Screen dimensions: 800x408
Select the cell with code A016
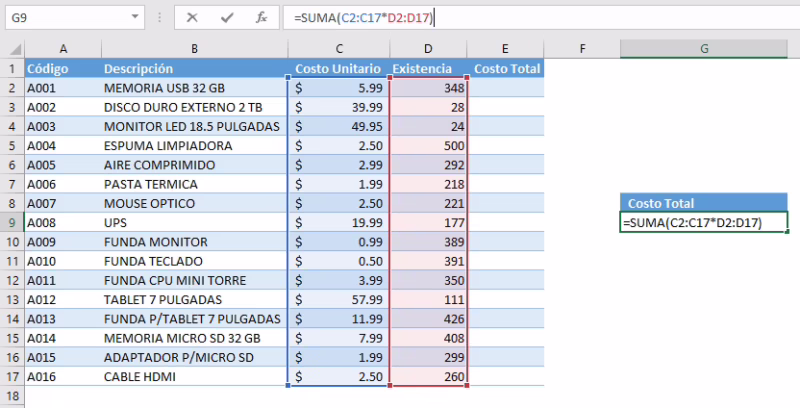[62, 377]
